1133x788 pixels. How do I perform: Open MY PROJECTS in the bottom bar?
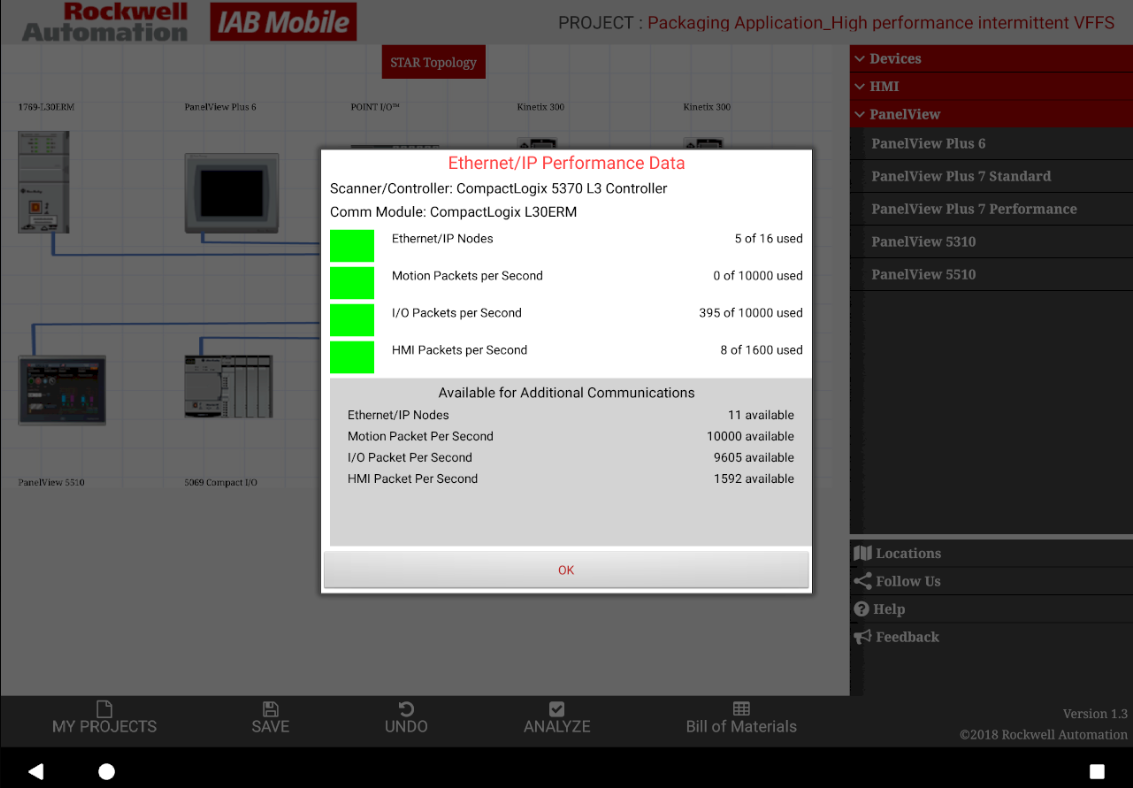tap(104, 718)
